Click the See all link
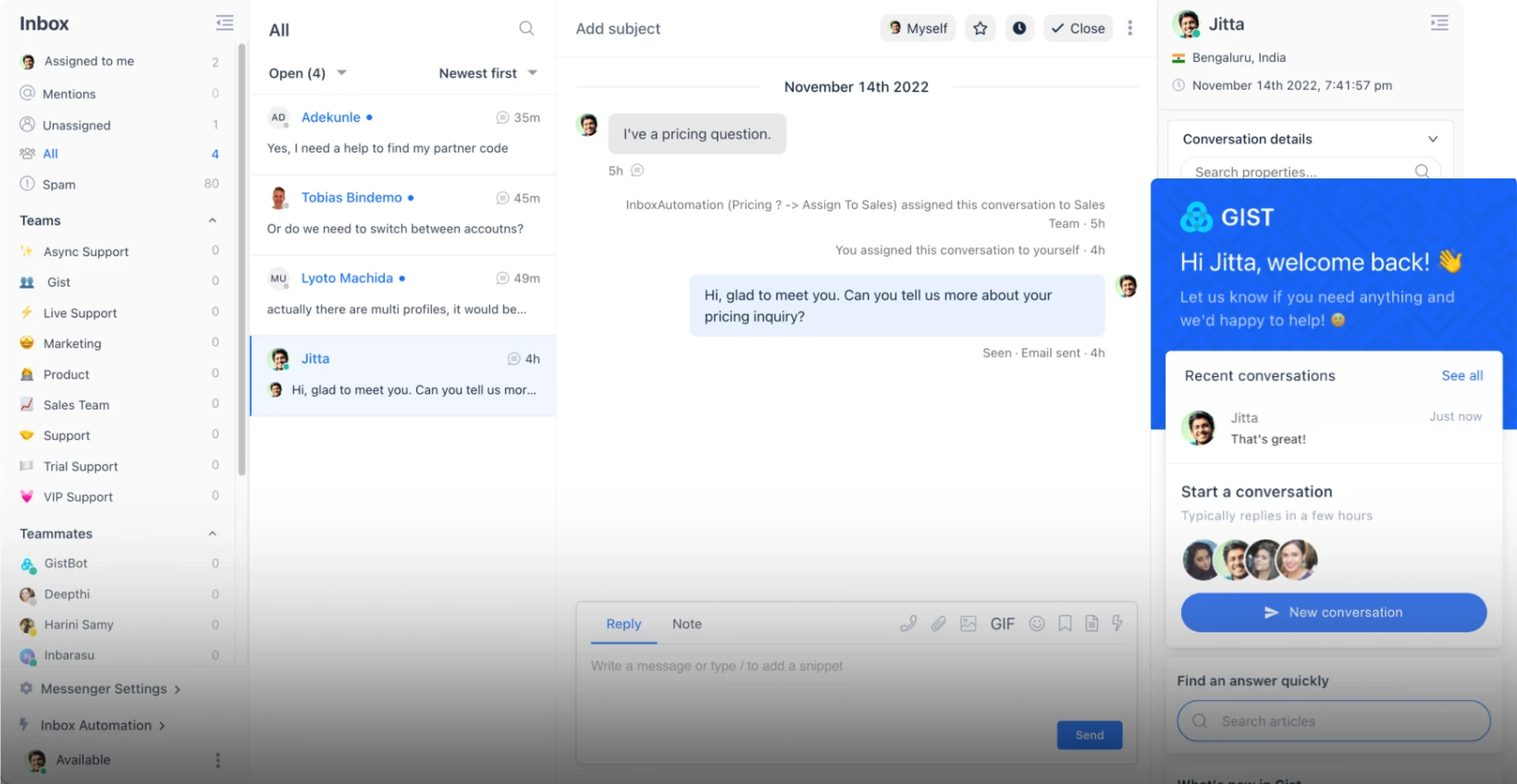 [x=1461, y=375]
